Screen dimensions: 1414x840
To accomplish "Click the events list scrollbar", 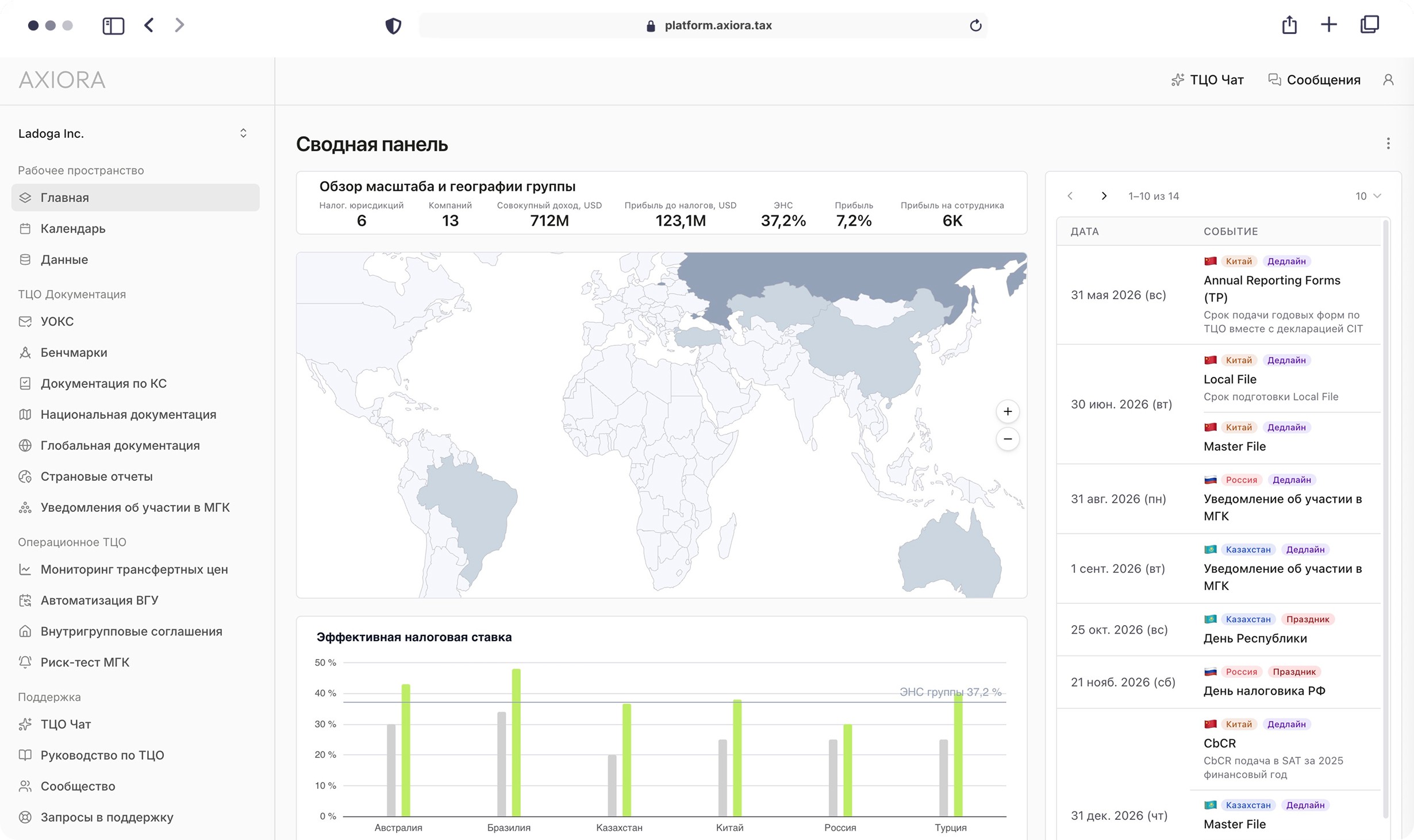I will click(x=1386, y=518).
